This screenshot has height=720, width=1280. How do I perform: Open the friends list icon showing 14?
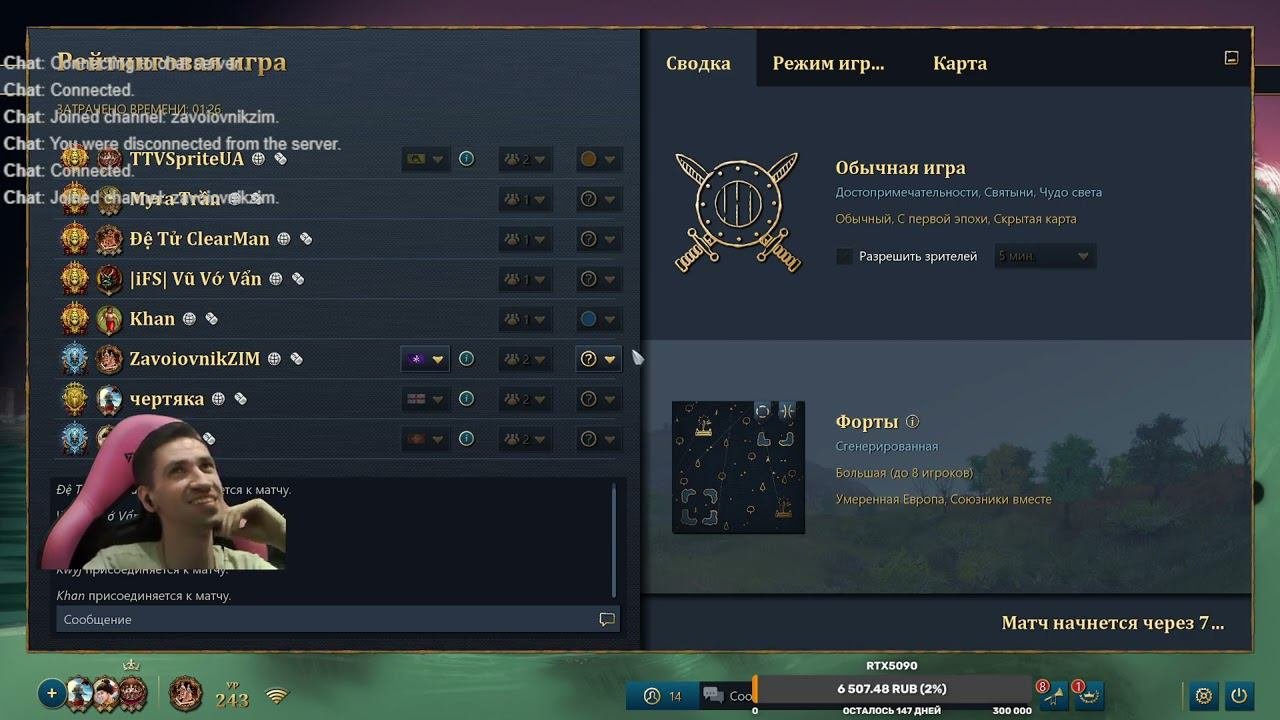click(x=663, y=696)
